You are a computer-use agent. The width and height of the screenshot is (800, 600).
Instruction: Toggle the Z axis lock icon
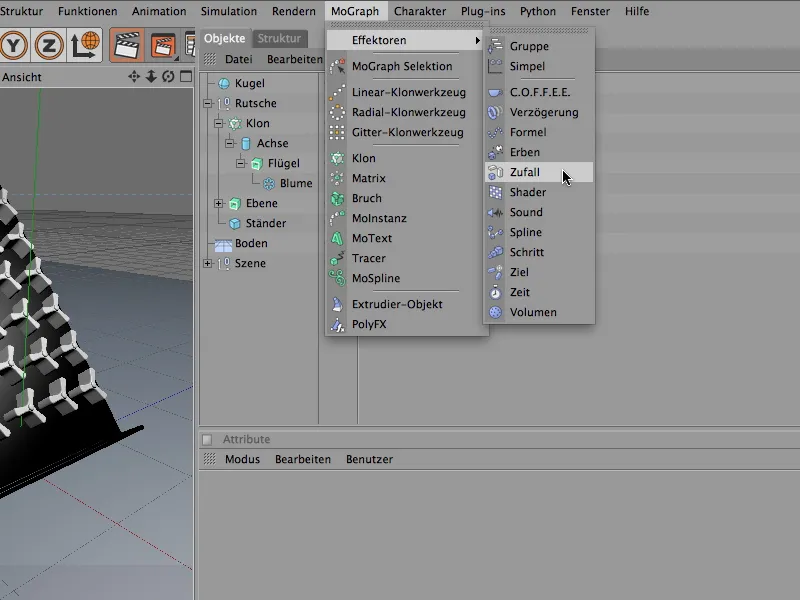pos(48,45)
